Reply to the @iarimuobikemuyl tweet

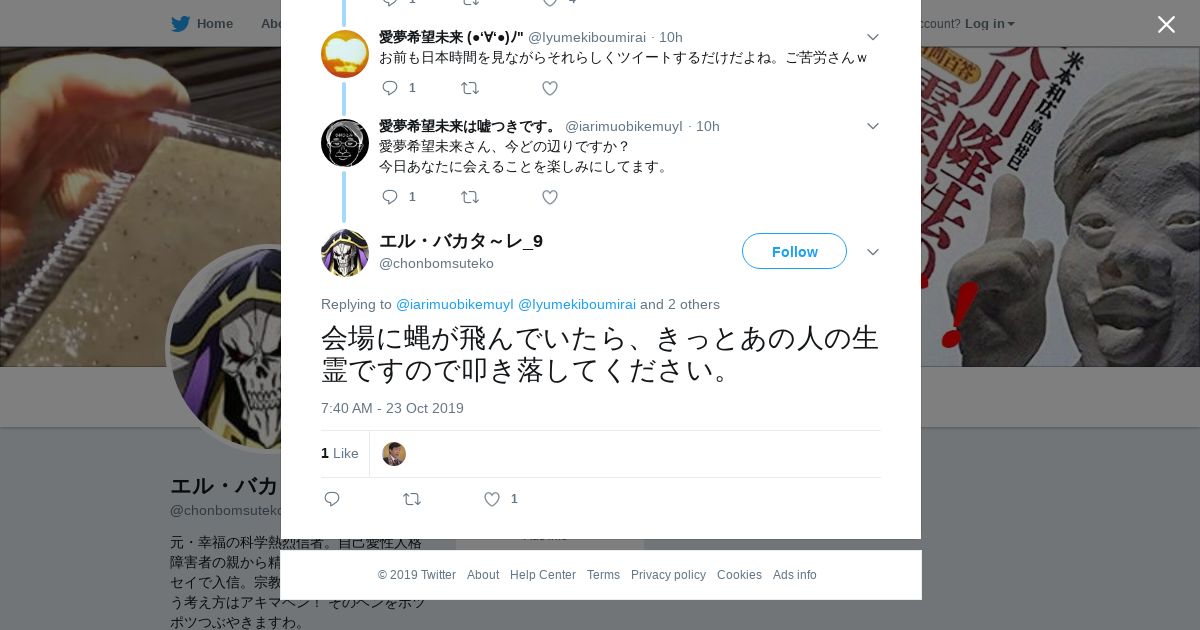pyautogui.click(x=390, y=197)
